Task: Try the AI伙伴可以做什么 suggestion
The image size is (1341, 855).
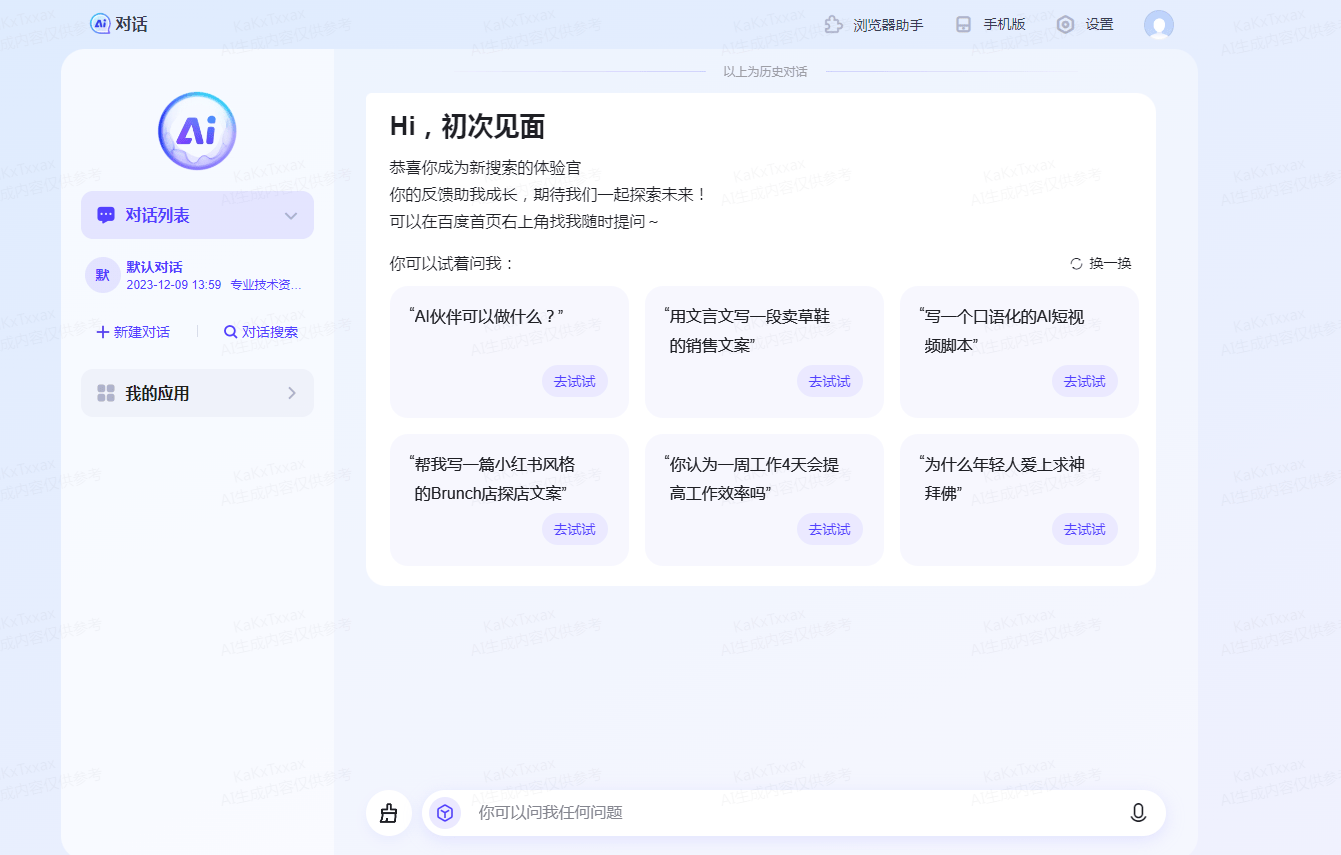Action: coord(575,381)
